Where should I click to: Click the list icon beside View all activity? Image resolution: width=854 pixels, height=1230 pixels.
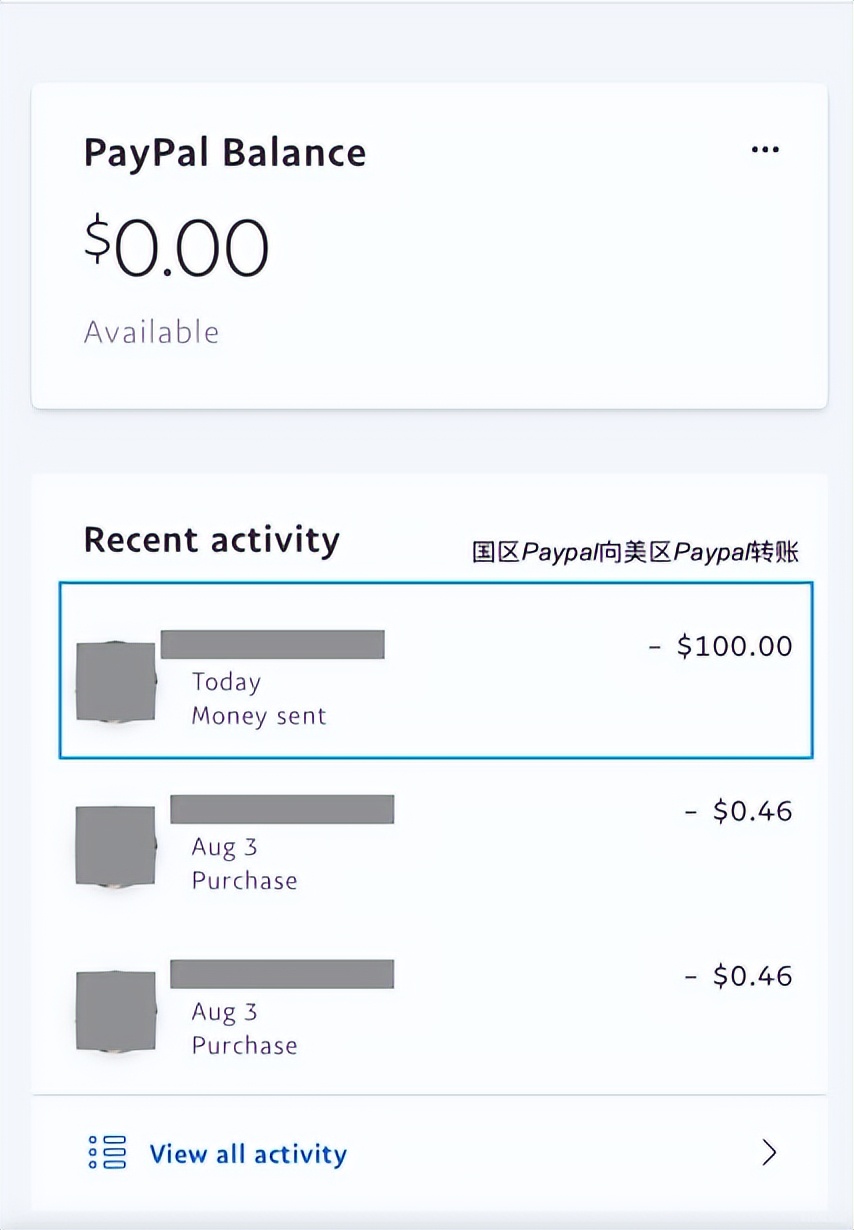(107, 1153)
